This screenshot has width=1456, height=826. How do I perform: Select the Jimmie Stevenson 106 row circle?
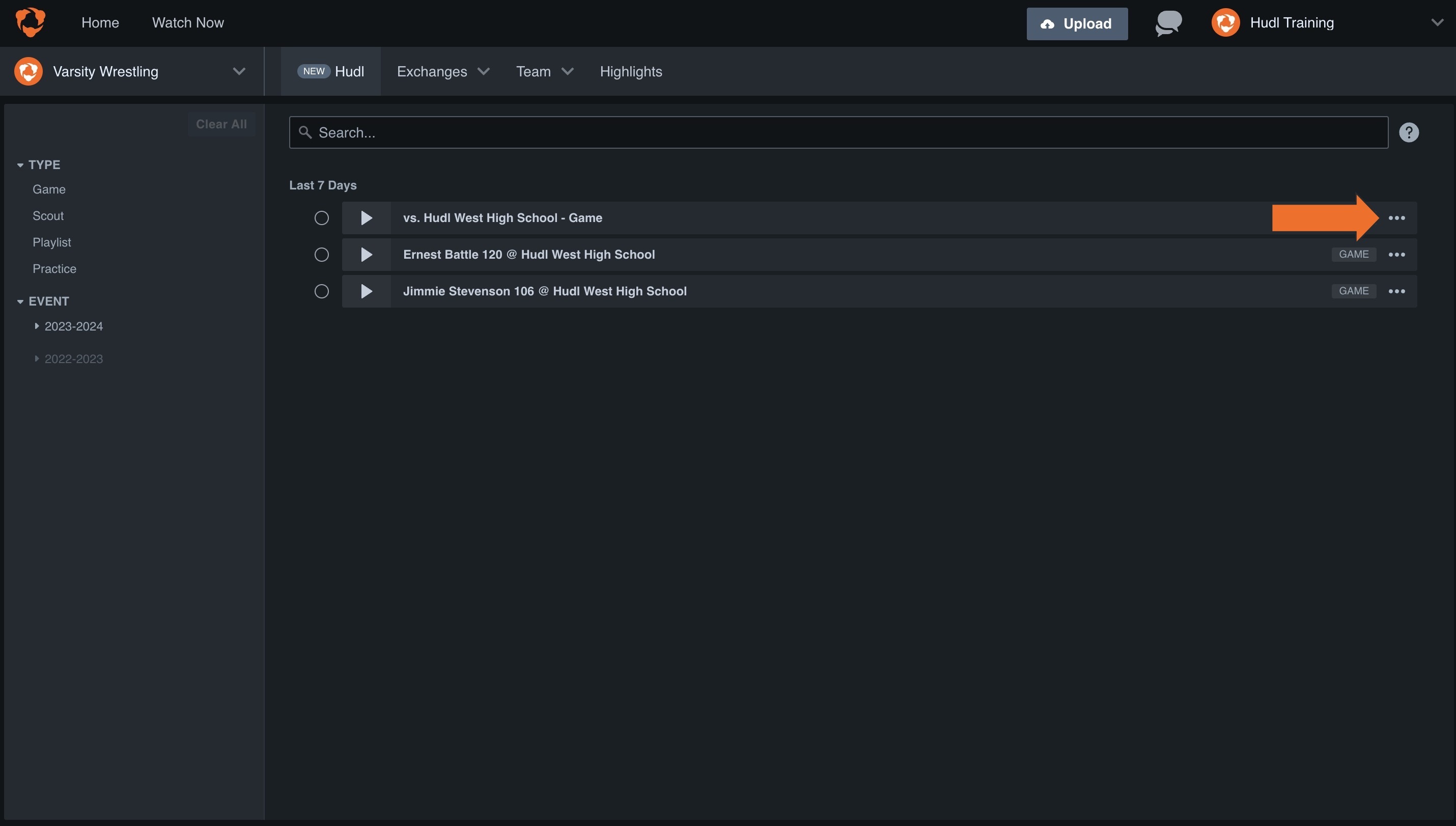[x=321, y=292]
